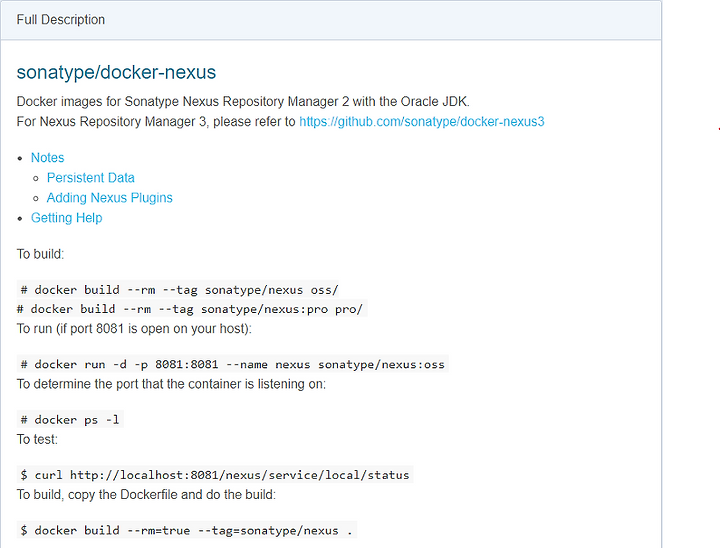The height and width of the screenshot is (548, 720).
Task: Click 'For Nexus Repository Manager 3' text
Action: click(156, 122)
